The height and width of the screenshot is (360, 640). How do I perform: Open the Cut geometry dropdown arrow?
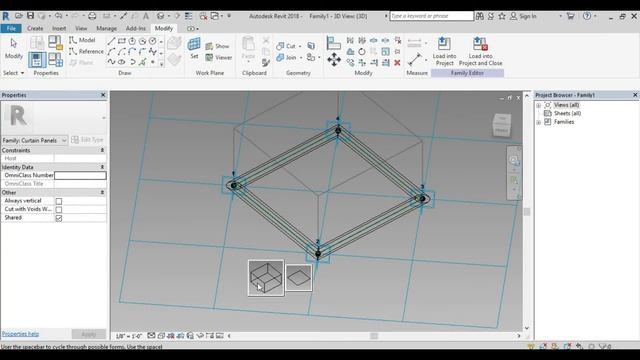pos(301,47)
